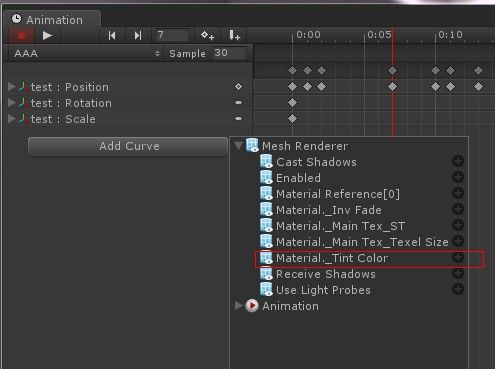Select Use Light Probes property text
The width and height of the screenshot is (495, 369).
(x=323, y=290)
